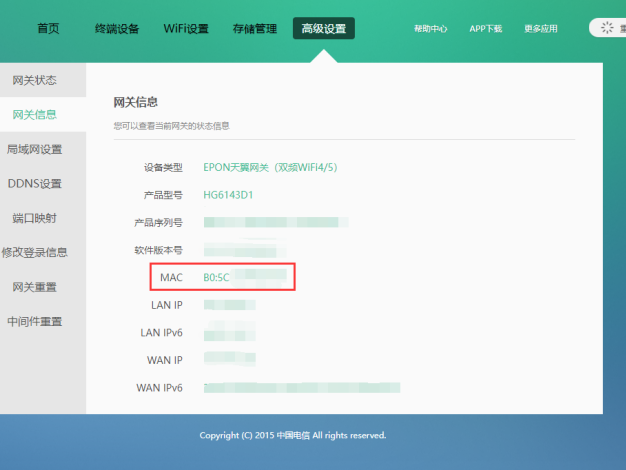The width and height of the screenshot is (626, 470).
Task: Click the MAC label
Action: click(x=171, y=278)
